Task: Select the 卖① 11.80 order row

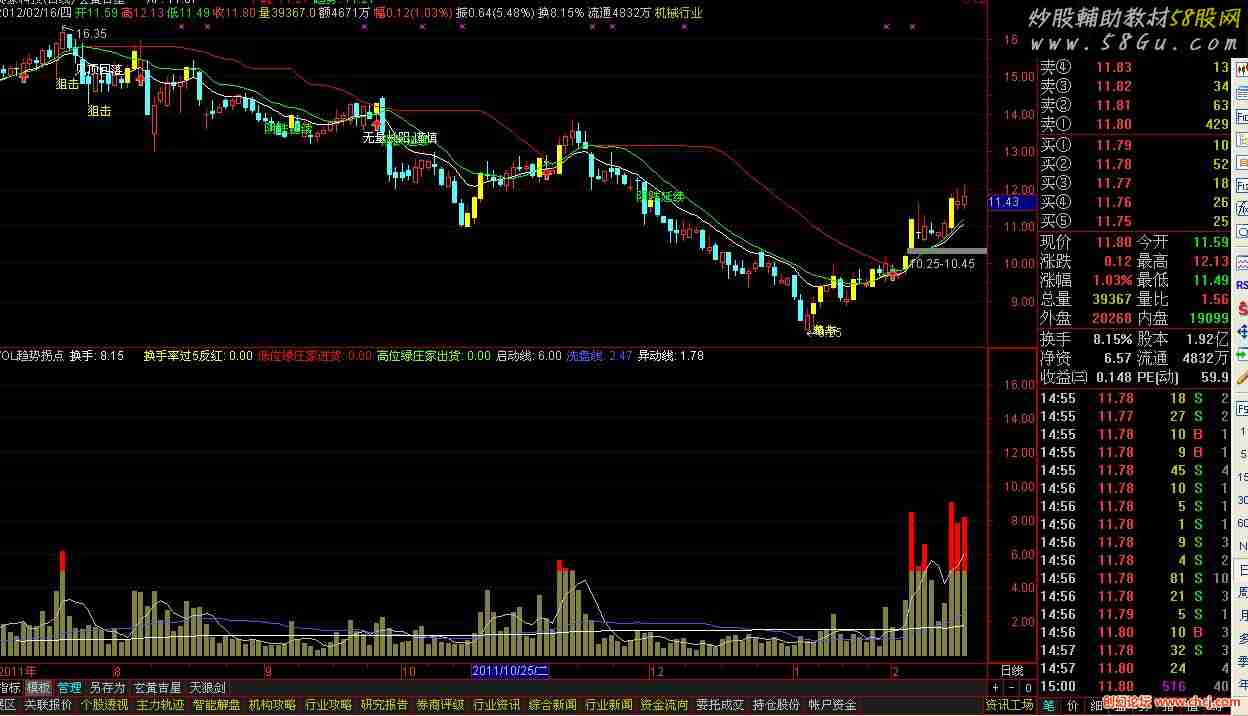Action: (x=1135, y=124)
